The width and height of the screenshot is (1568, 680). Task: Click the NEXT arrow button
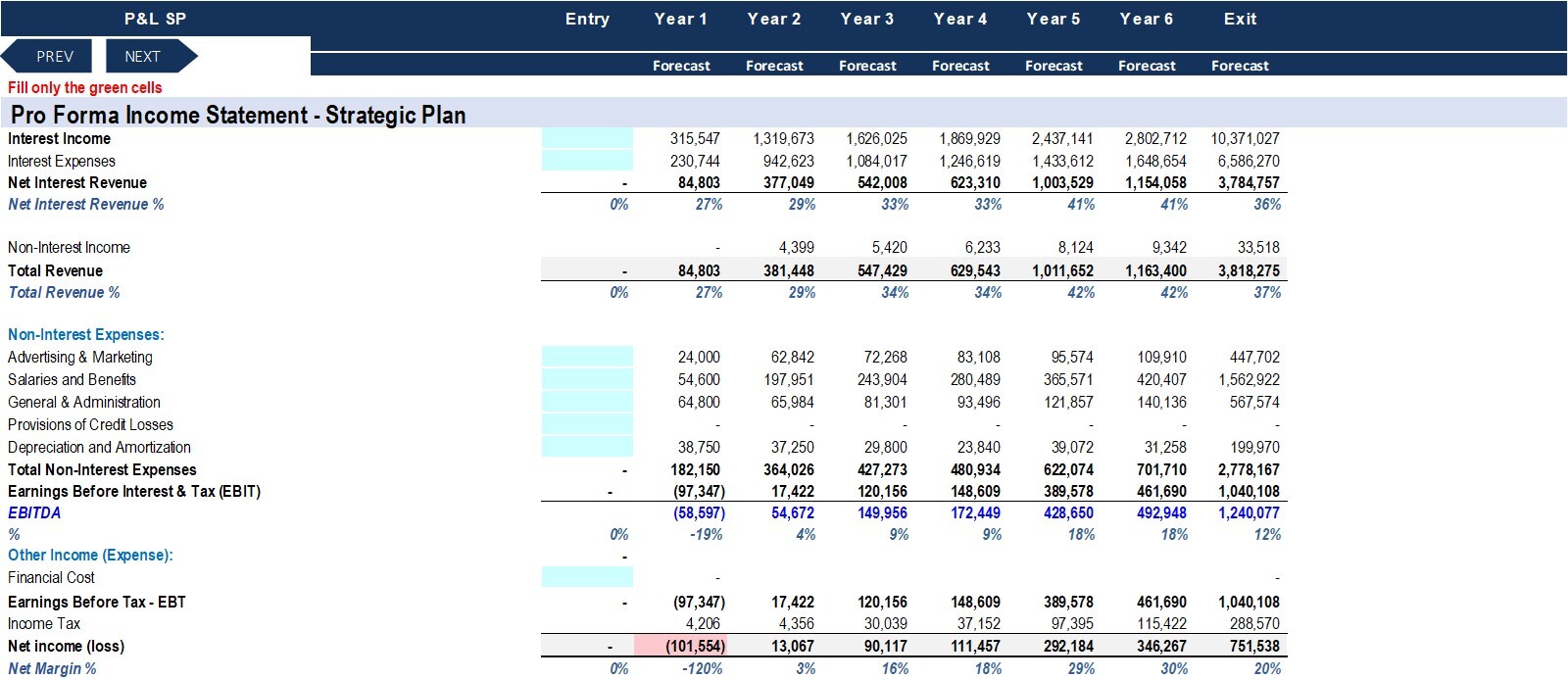pyautogui.click(x=150, y=56)
